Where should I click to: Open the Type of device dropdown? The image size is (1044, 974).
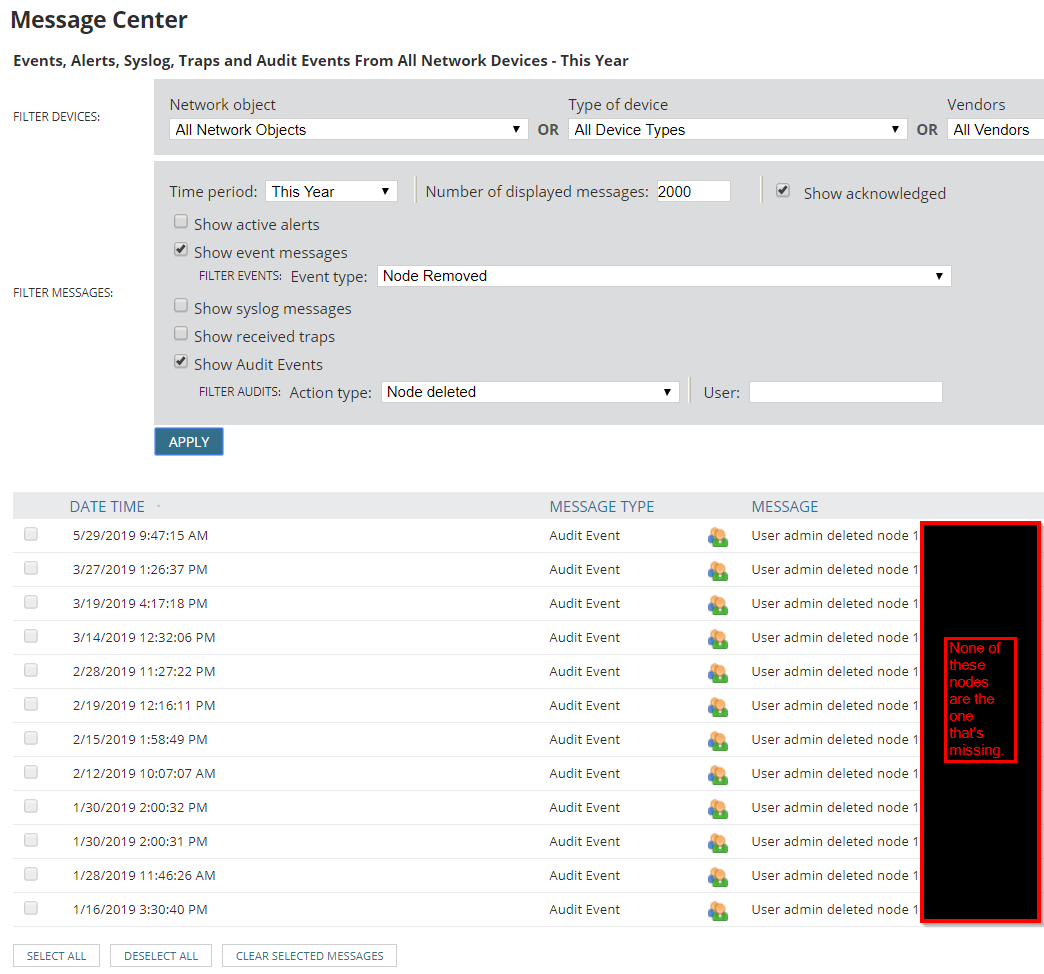click(737, 129)
